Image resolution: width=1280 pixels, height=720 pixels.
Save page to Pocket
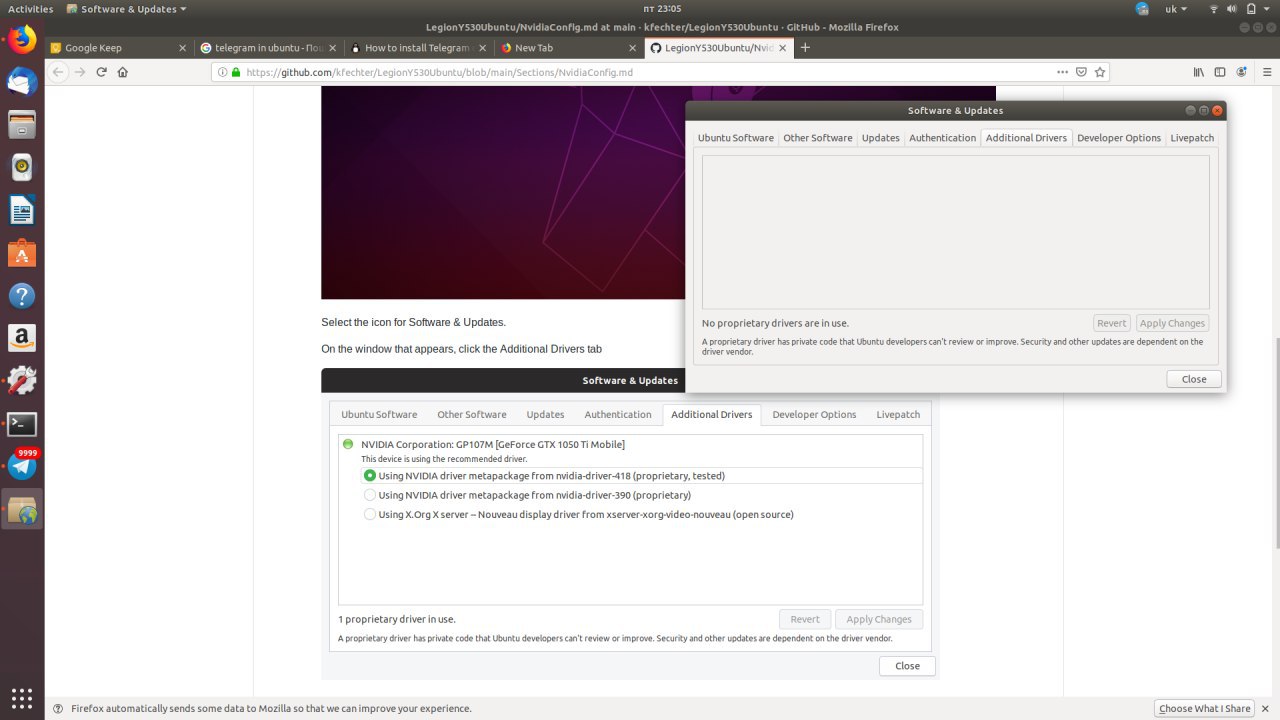point(1081,72)
